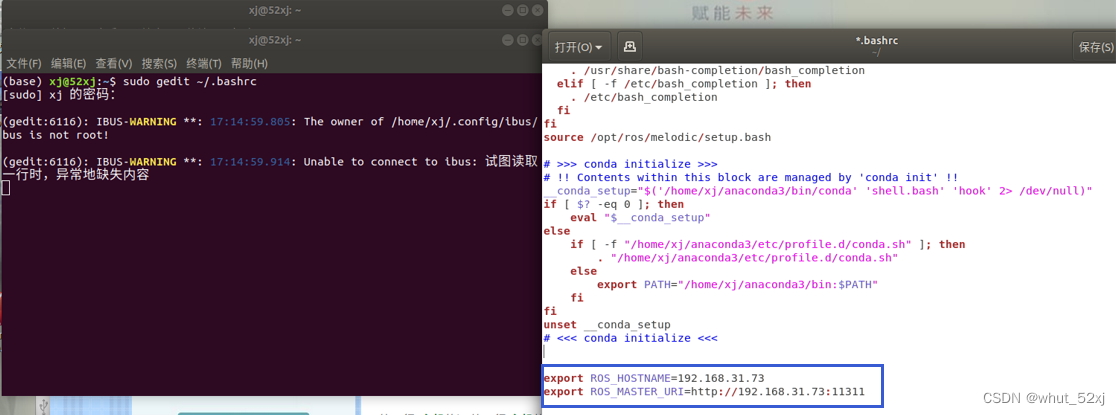Open the 编辑(E) menu in terminal

69,64
